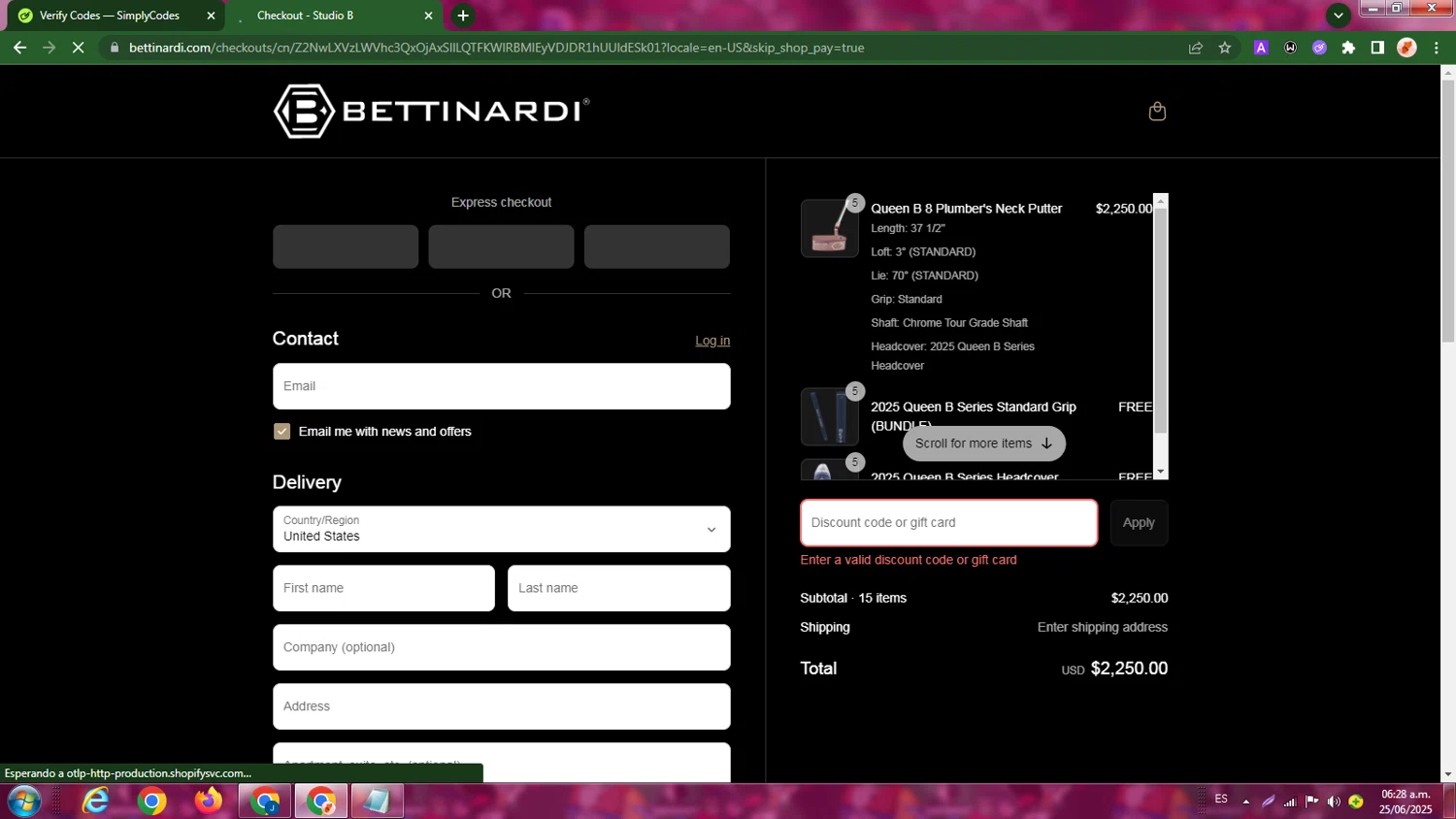Image resolution: width=1456 pixels, height=819 pixels.
Task: Focus the Email input field
Action: [x=501, y=386]
